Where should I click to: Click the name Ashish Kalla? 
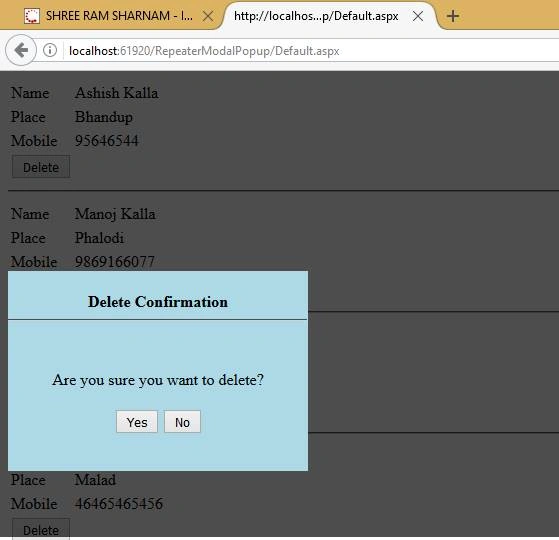click(117, 93)
